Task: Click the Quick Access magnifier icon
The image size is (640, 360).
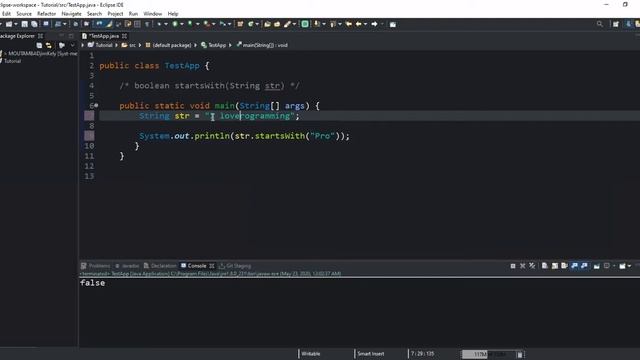Action: pyautogui.click(x=600, y=24)
